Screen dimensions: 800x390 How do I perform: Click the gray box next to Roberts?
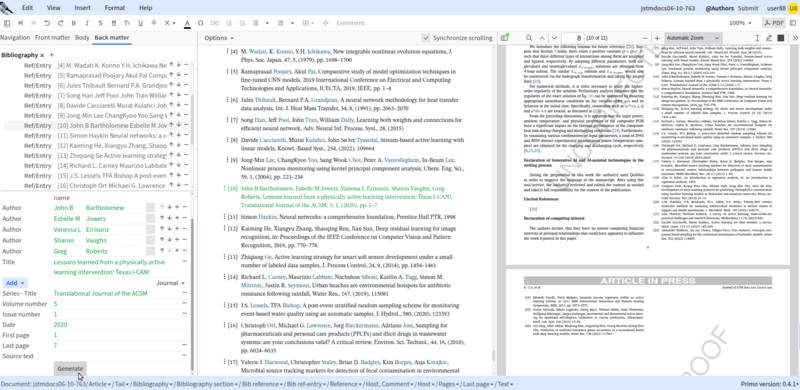pyautogui.click(x=150, y=251)
